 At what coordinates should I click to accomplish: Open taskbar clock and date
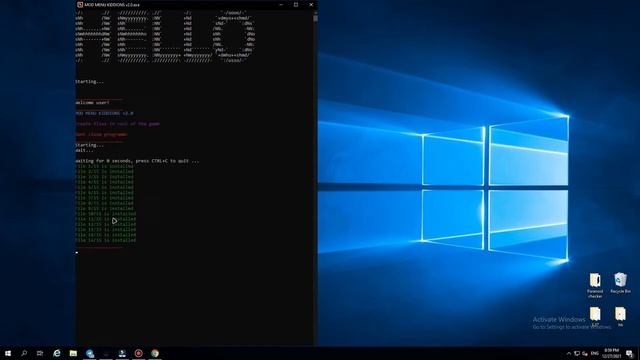[611, 353]
